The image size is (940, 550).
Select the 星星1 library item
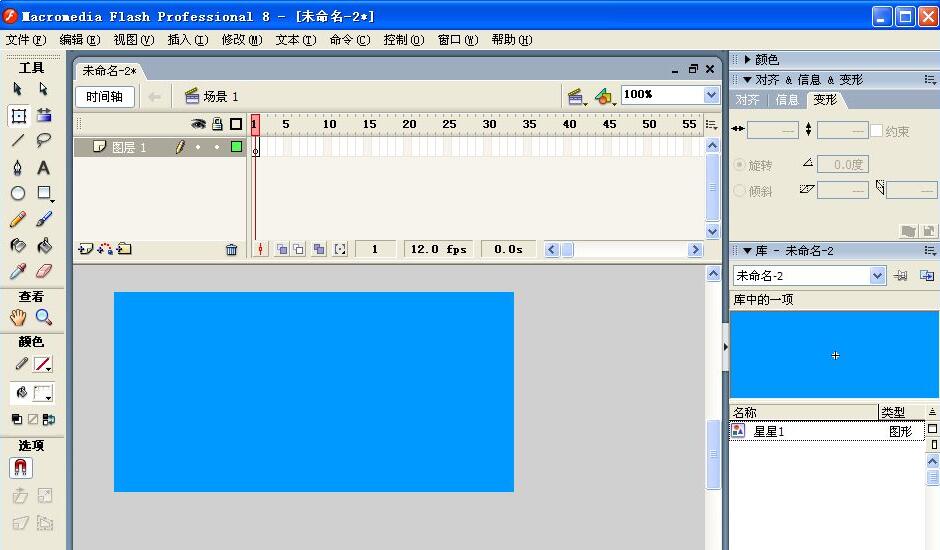[768, 432]
